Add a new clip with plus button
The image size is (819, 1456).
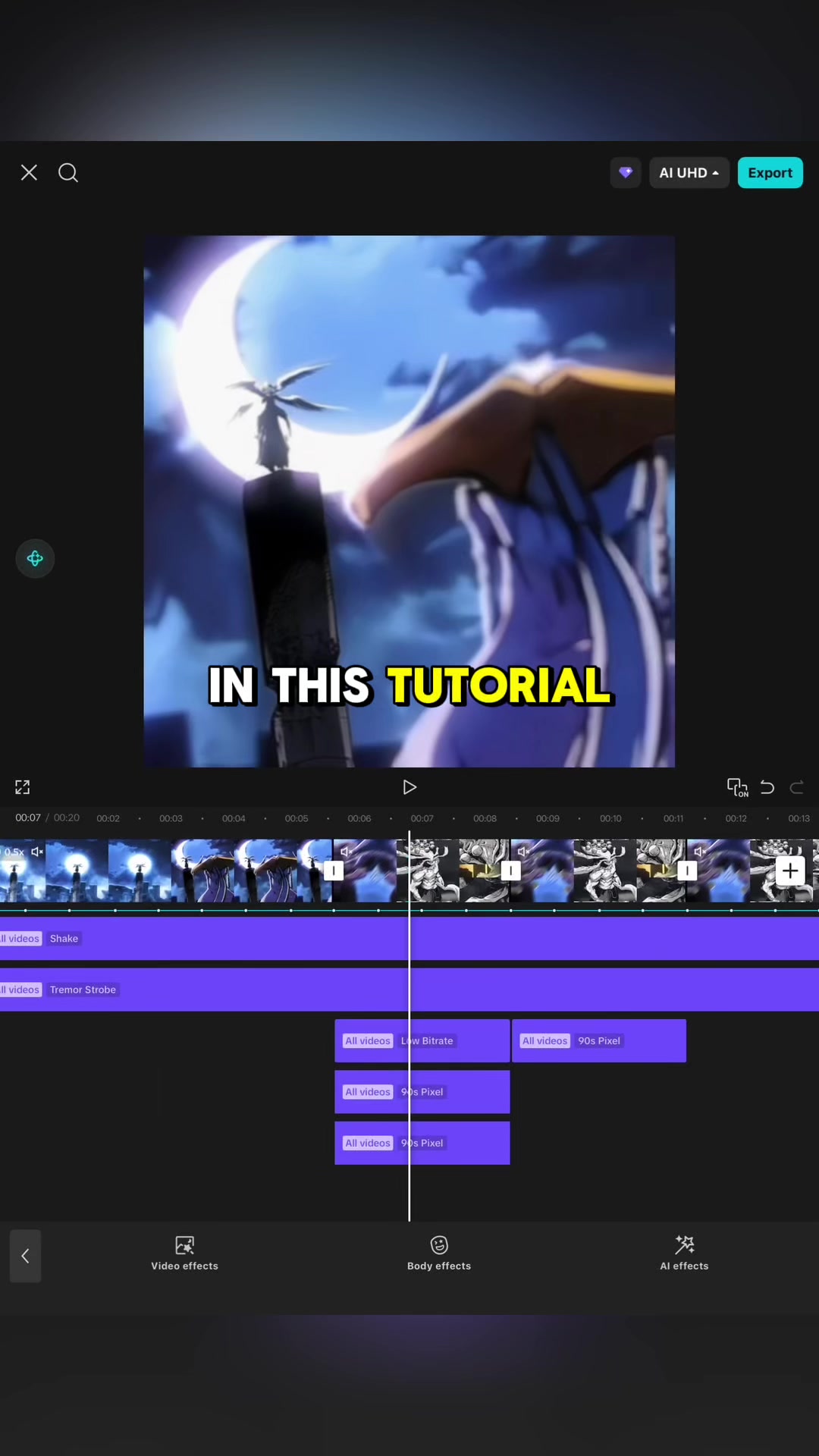click(789, 871)
